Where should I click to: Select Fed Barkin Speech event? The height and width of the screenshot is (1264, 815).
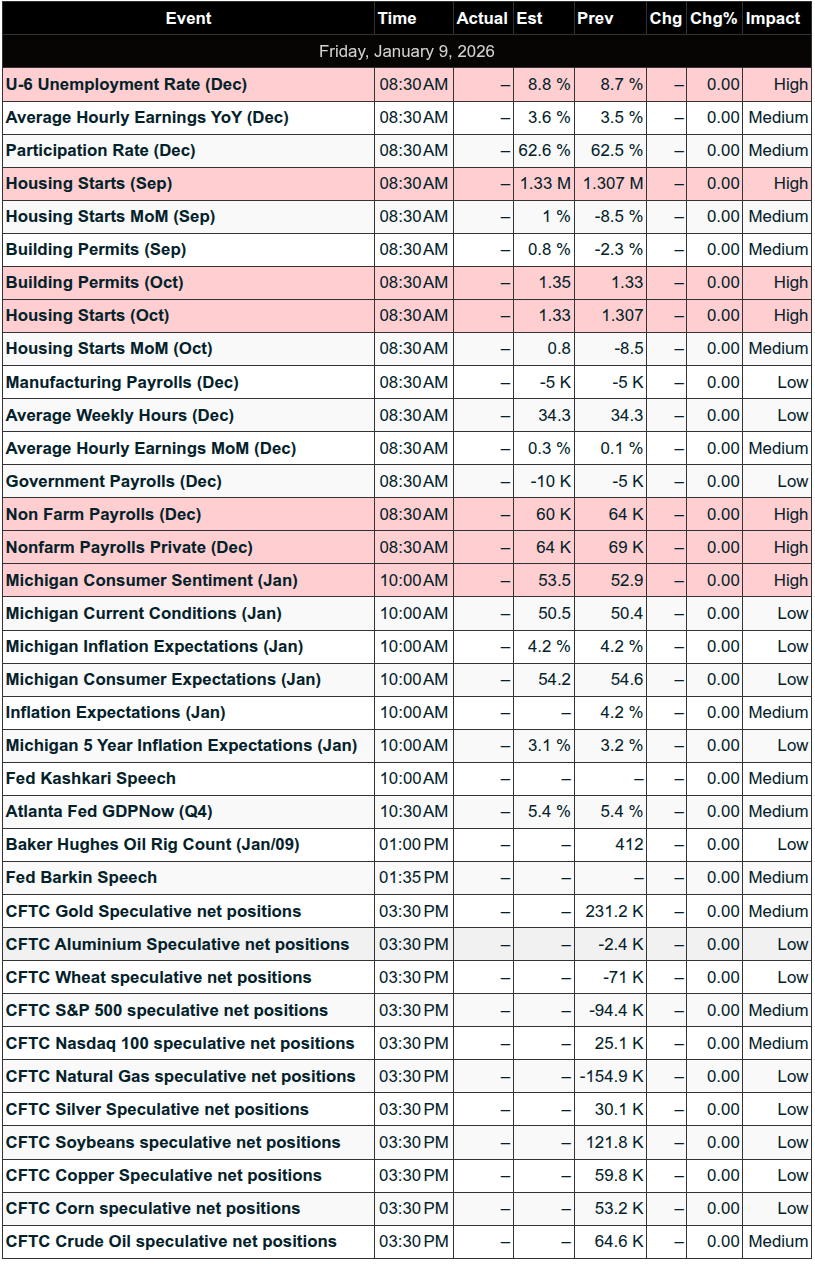[x=81, y=877]
